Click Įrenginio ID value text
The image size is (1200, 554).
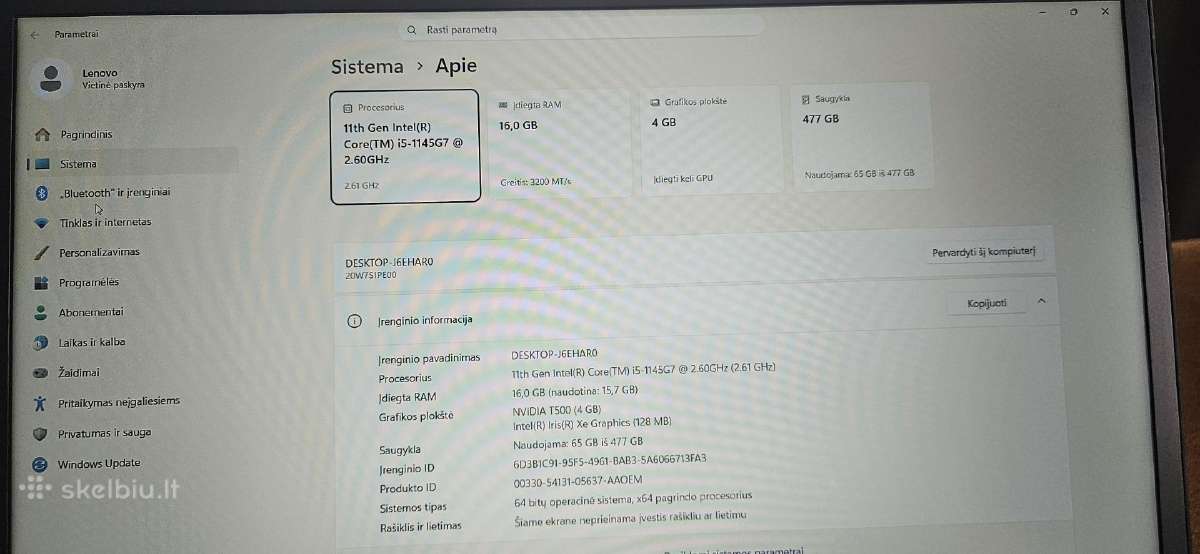click(x=610, y=459)
